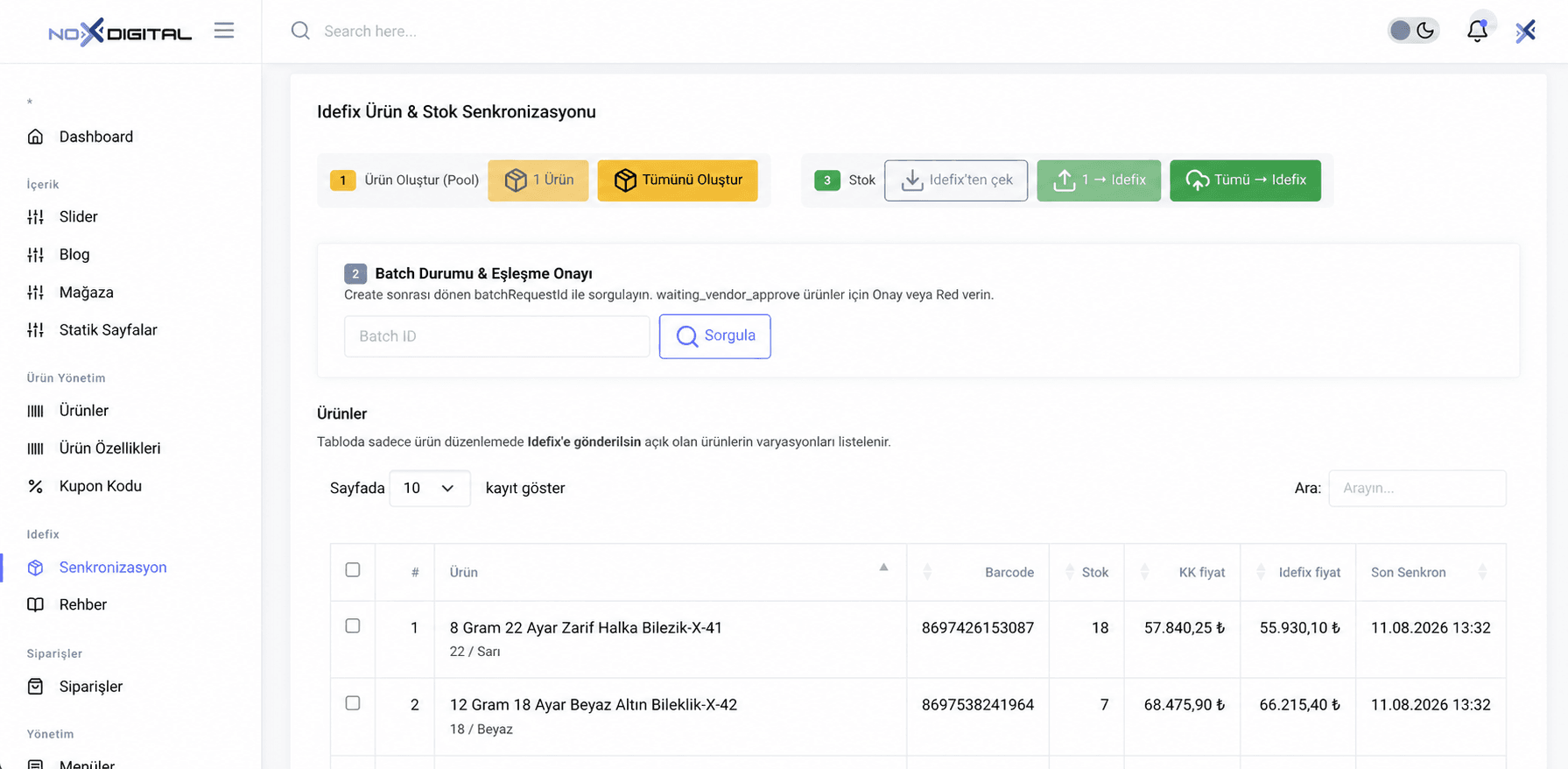
Task: Click Tümünü Oluştur button
Action: 678,180
